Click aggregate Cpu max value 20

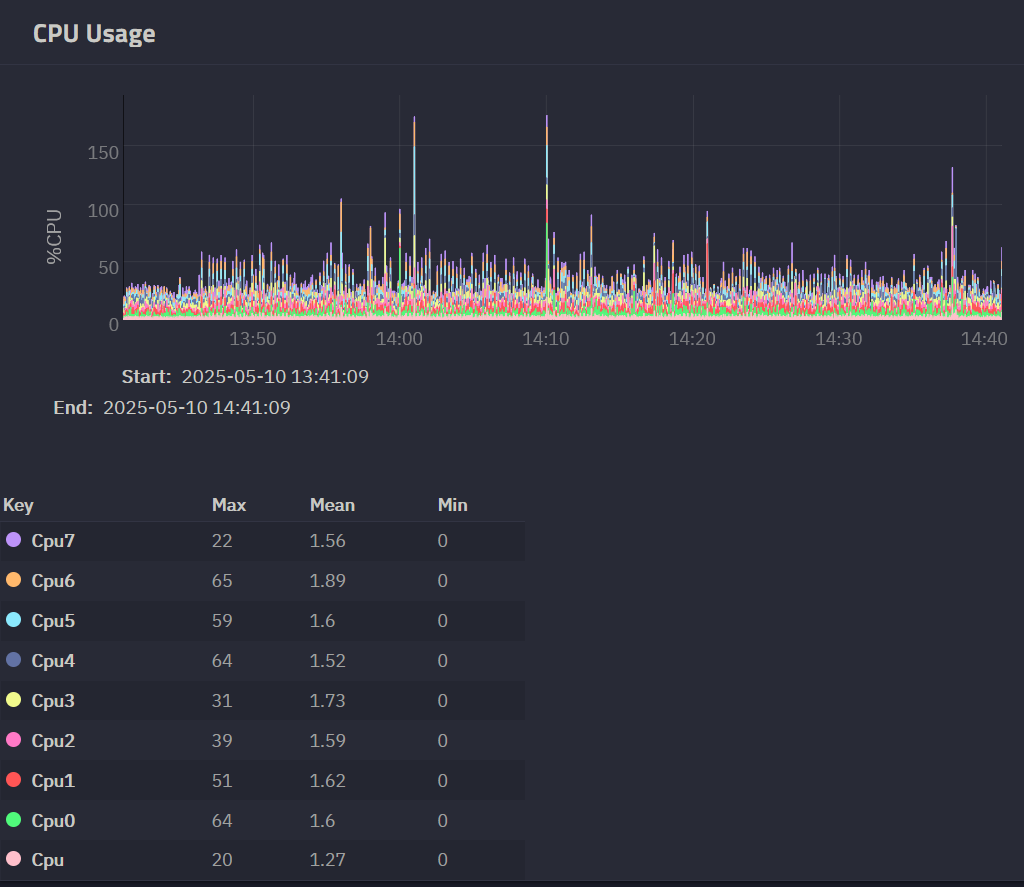click(x=222, y=860)
